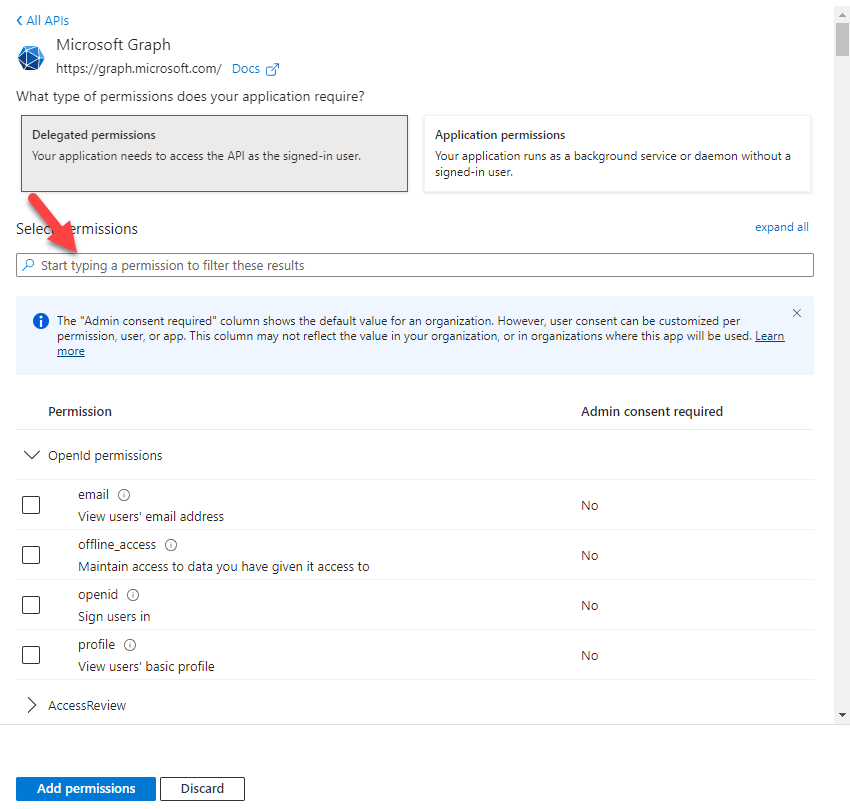Open the Learn more link
The height and width of the screenshot is (809, 850).
pyautogui.click(x=769, y=336)
